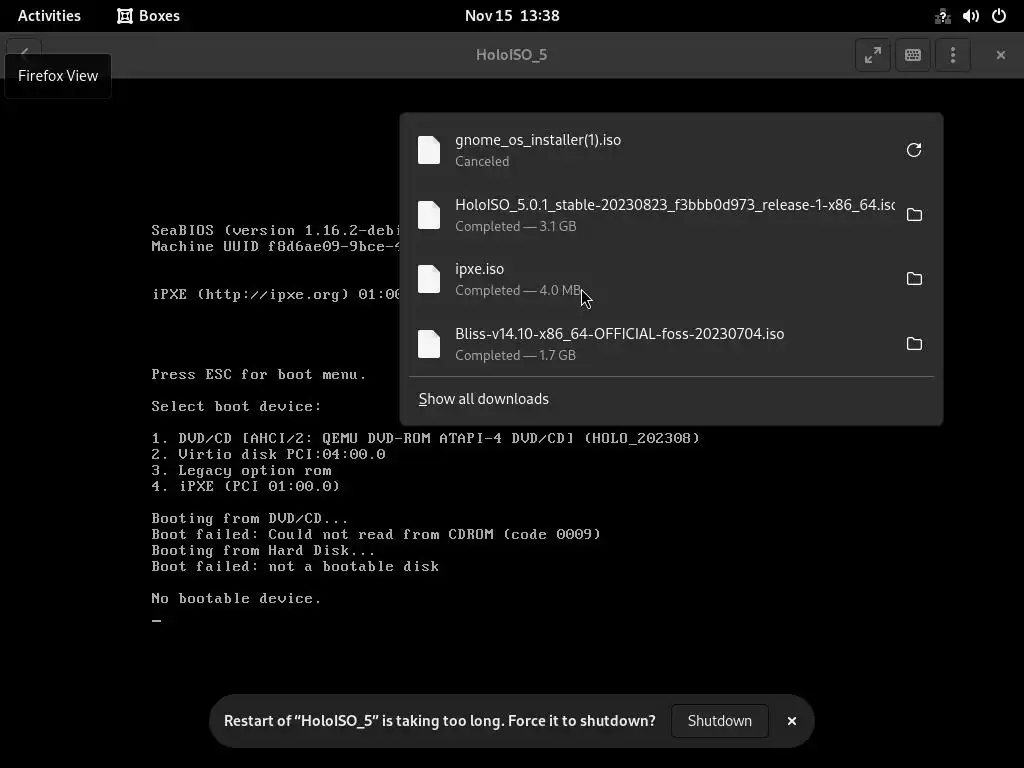Click the 'Virtio disk PCI:04:00.0' line

(268, 454)
